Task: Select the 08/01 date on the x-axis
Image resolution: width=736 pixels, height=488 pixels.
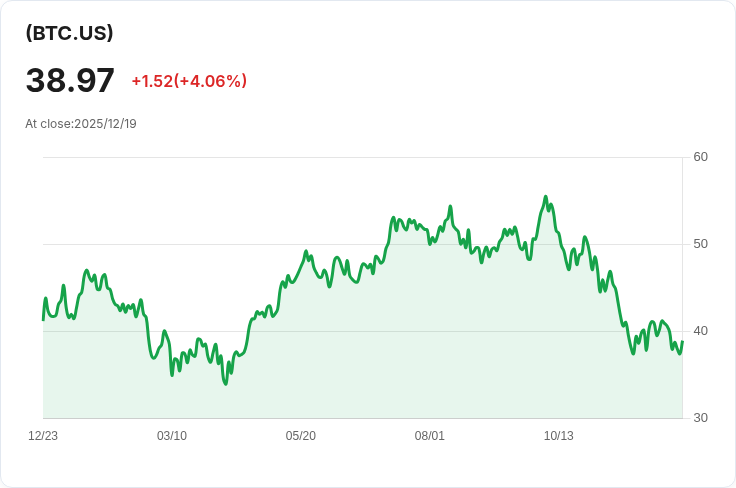Action: point(430,436)
